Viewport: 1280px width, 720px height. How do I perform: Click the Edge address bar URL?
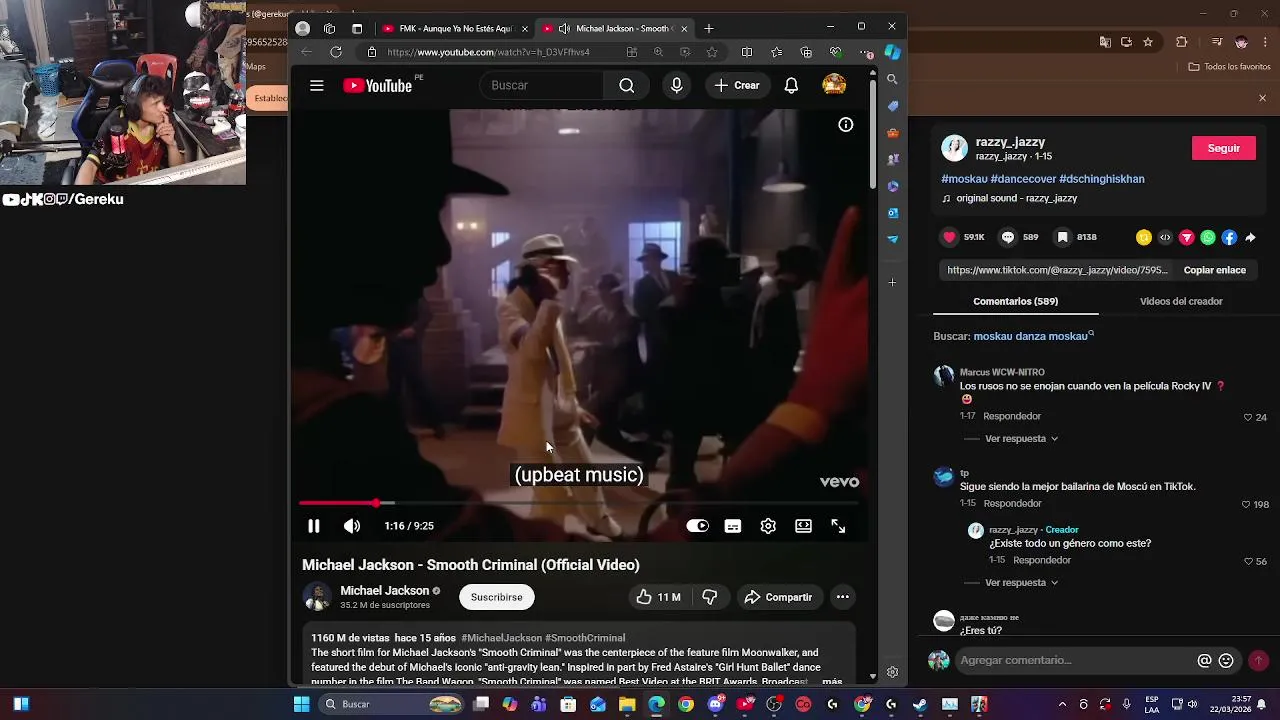click(489, 52)
